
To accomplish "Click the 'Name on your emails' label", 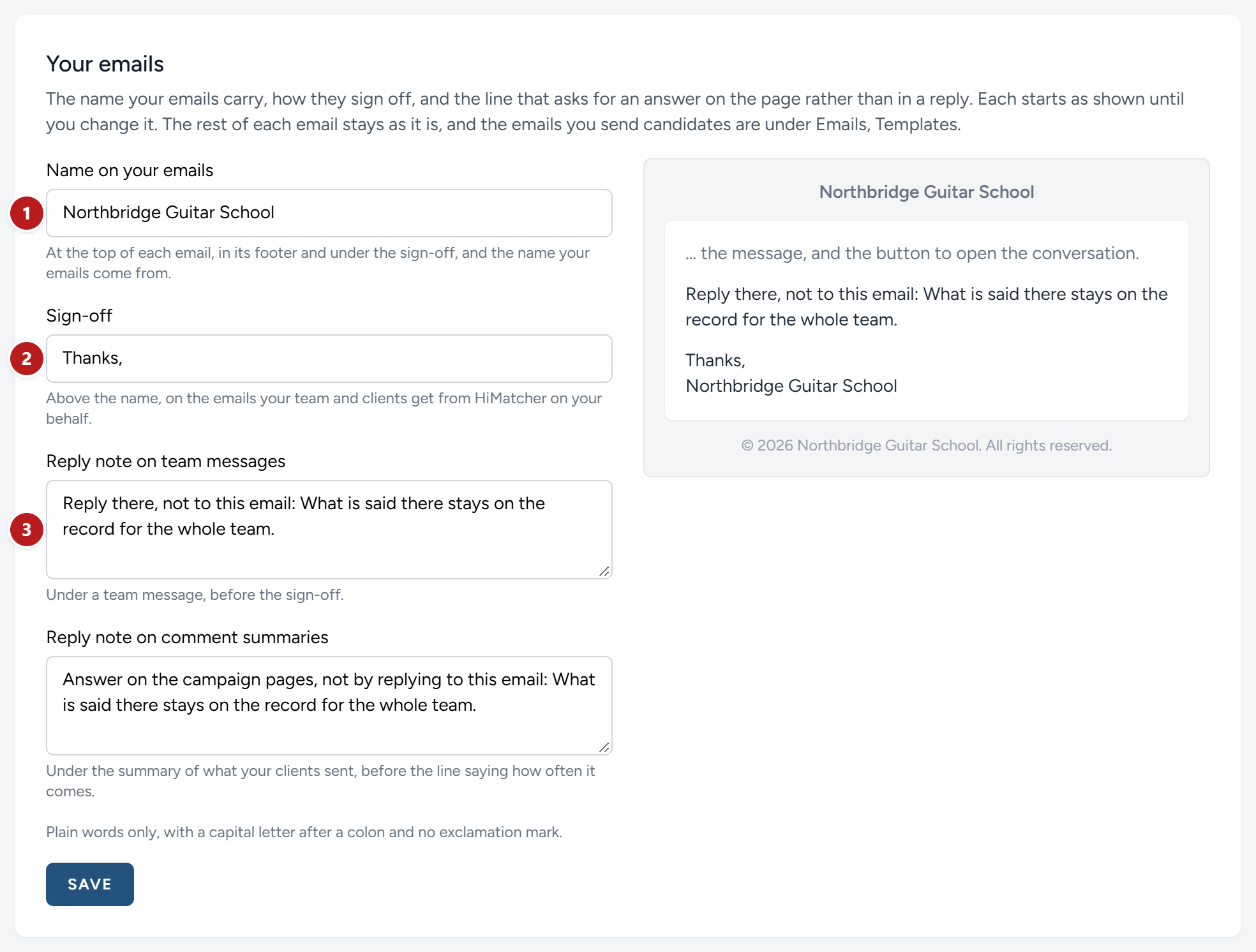I will [x=130, y=170].
